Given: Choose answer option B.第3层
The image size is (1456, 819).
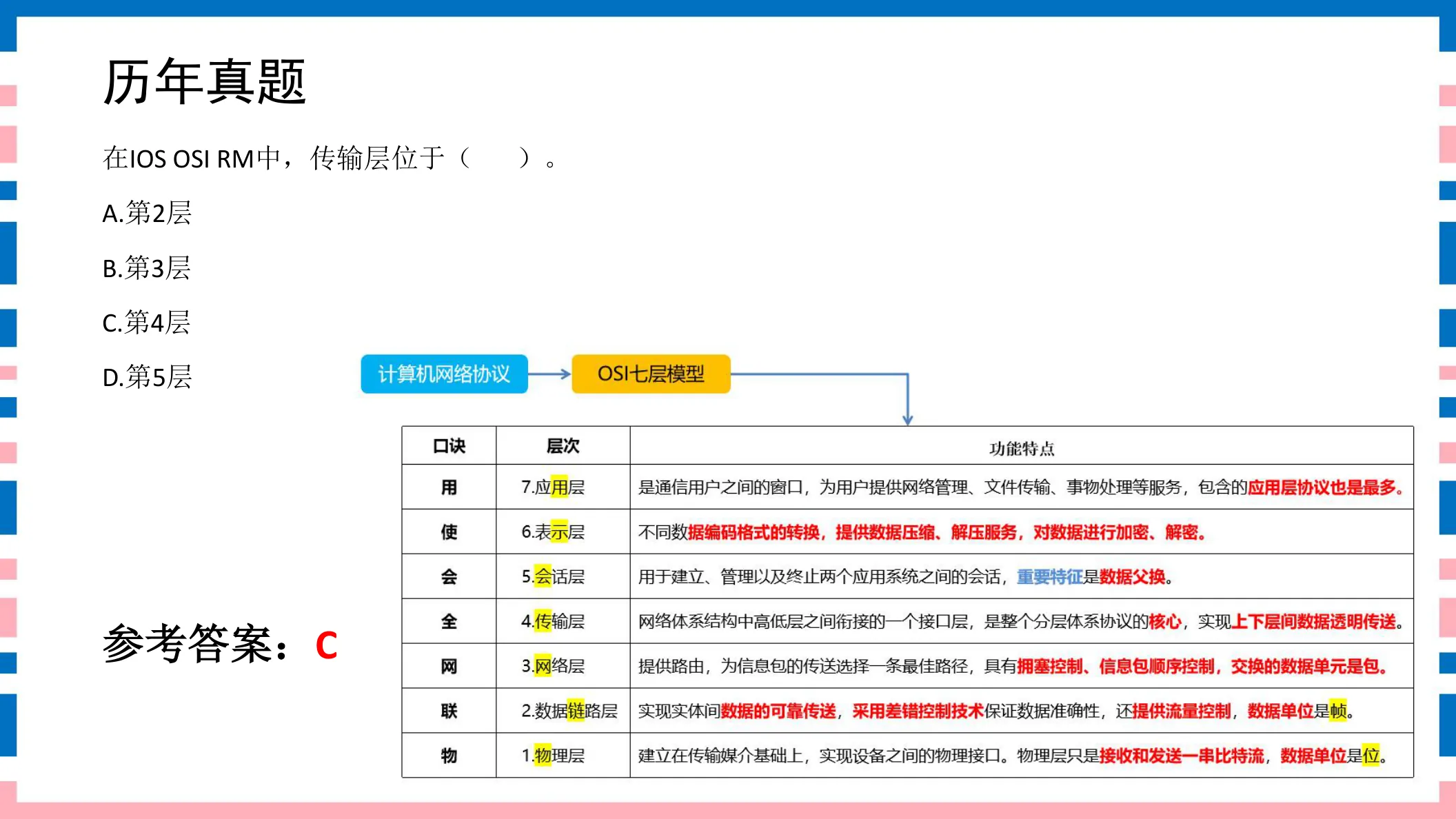Looking at the screenshot, I should [146, 267].
